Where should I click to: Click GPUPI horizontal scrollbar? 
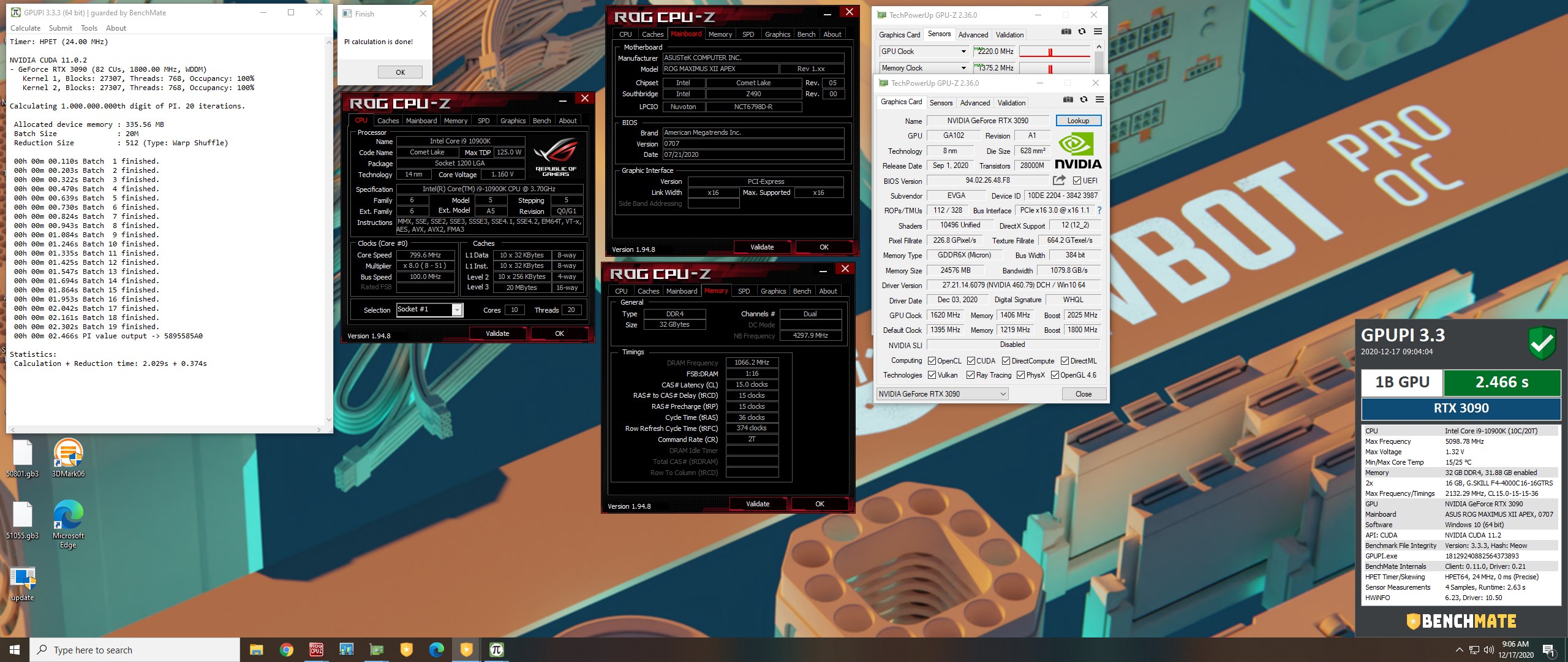pyautogui.click(x=165, y=429)
